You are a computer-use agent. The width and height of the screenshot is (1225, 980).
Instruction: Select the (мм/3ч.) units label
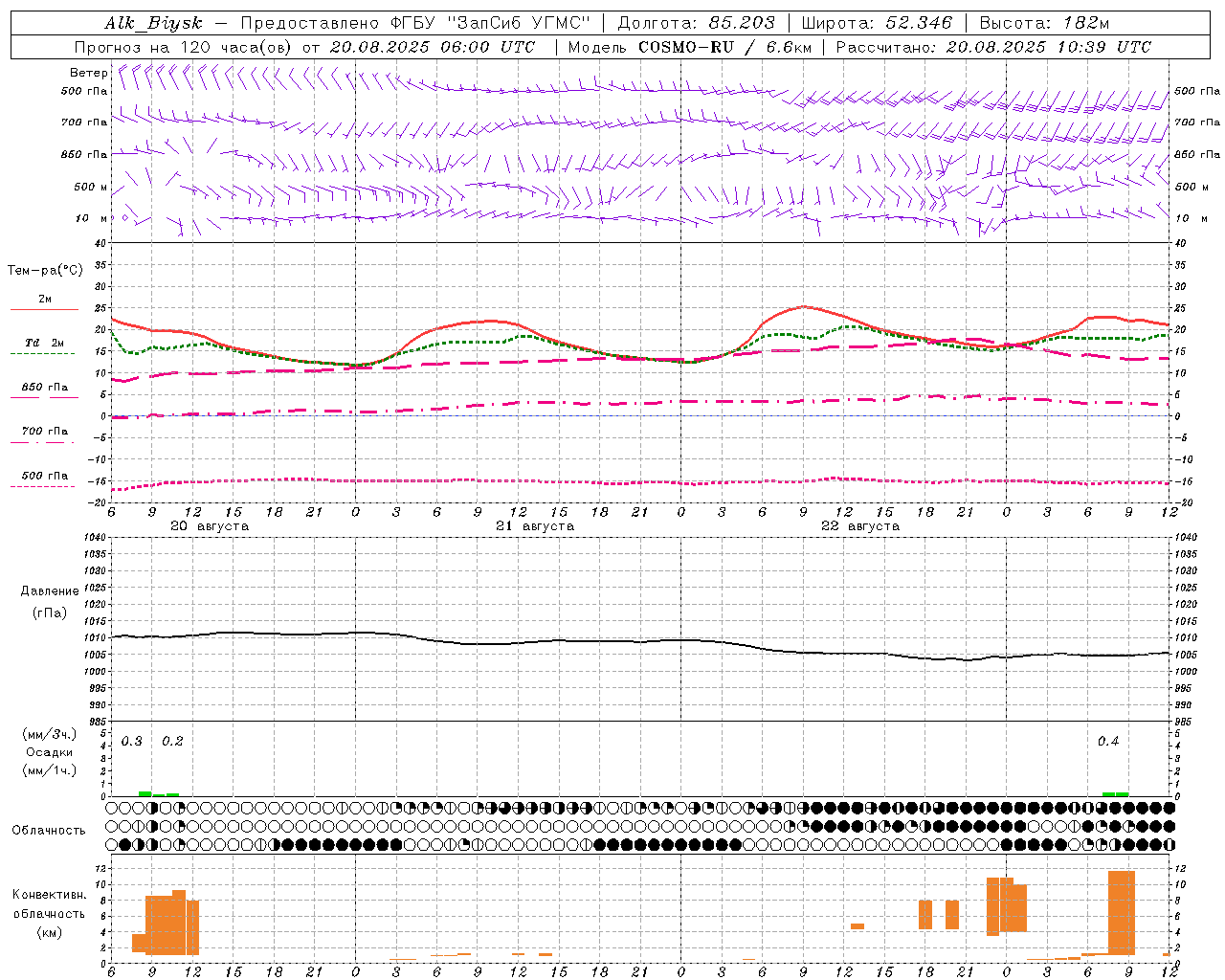tap(50, 735)
